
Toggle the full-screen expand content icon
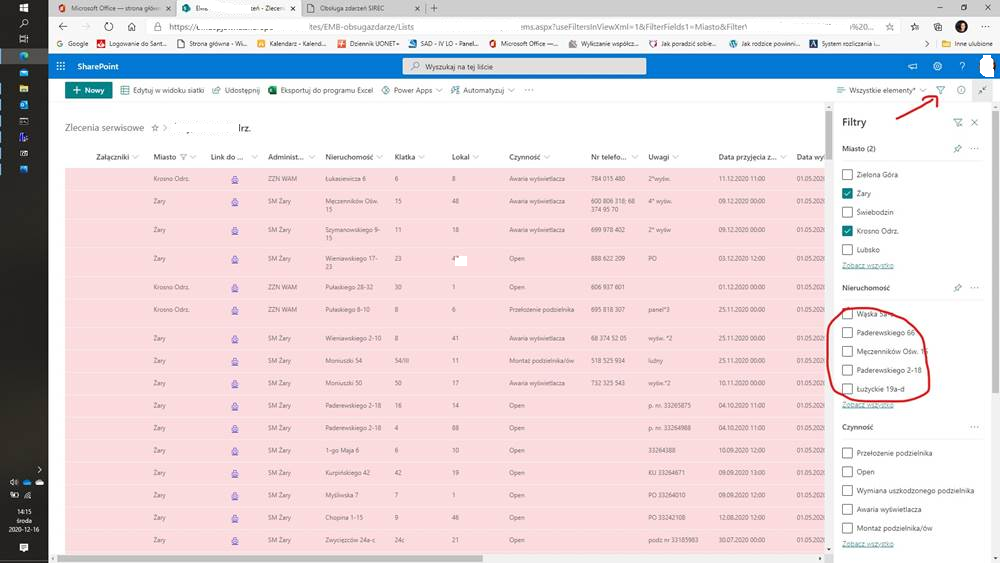tap(982, 90)
